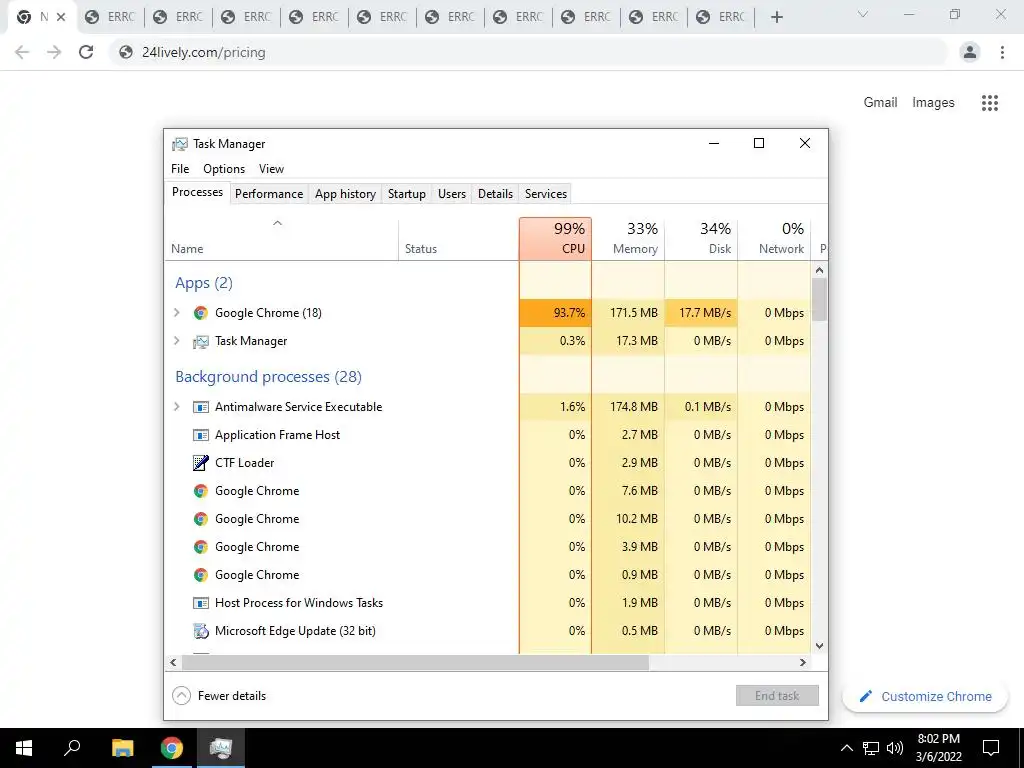Click the volume speaker tray icon
The height and width of the screenshot is (768, 1024).
[x=895, y=748]
